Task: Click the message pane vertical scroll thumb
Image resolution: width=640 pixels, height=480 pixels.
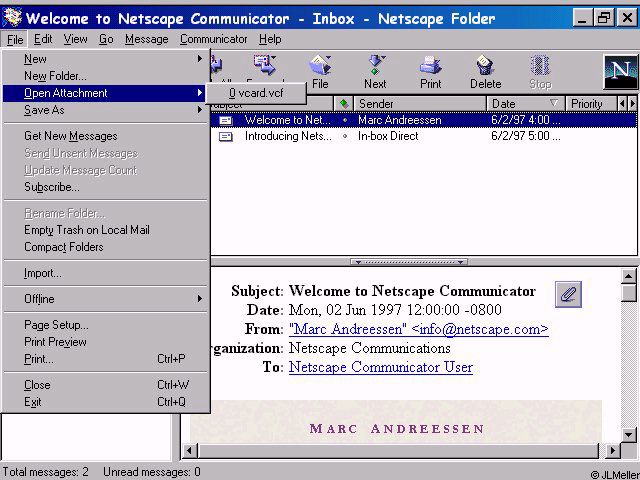Action: click(x=629, y=293)
